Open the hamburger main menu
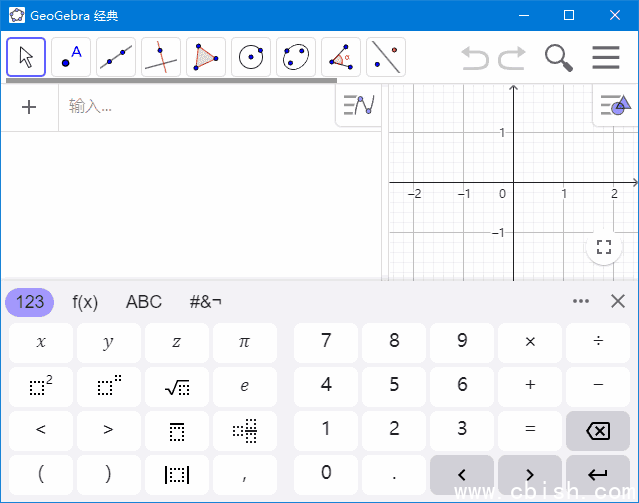This screenshot has height=503, width=639. pos(606,57)
